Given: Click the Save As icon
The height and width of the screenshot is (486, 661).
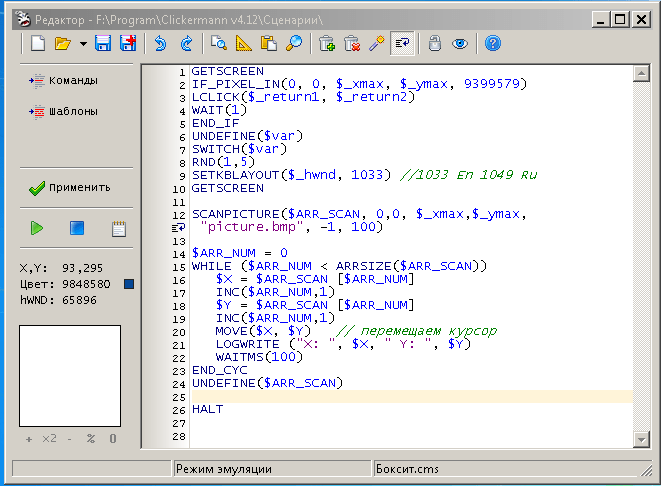Looking at the screenshot, I should coord(128,43).
